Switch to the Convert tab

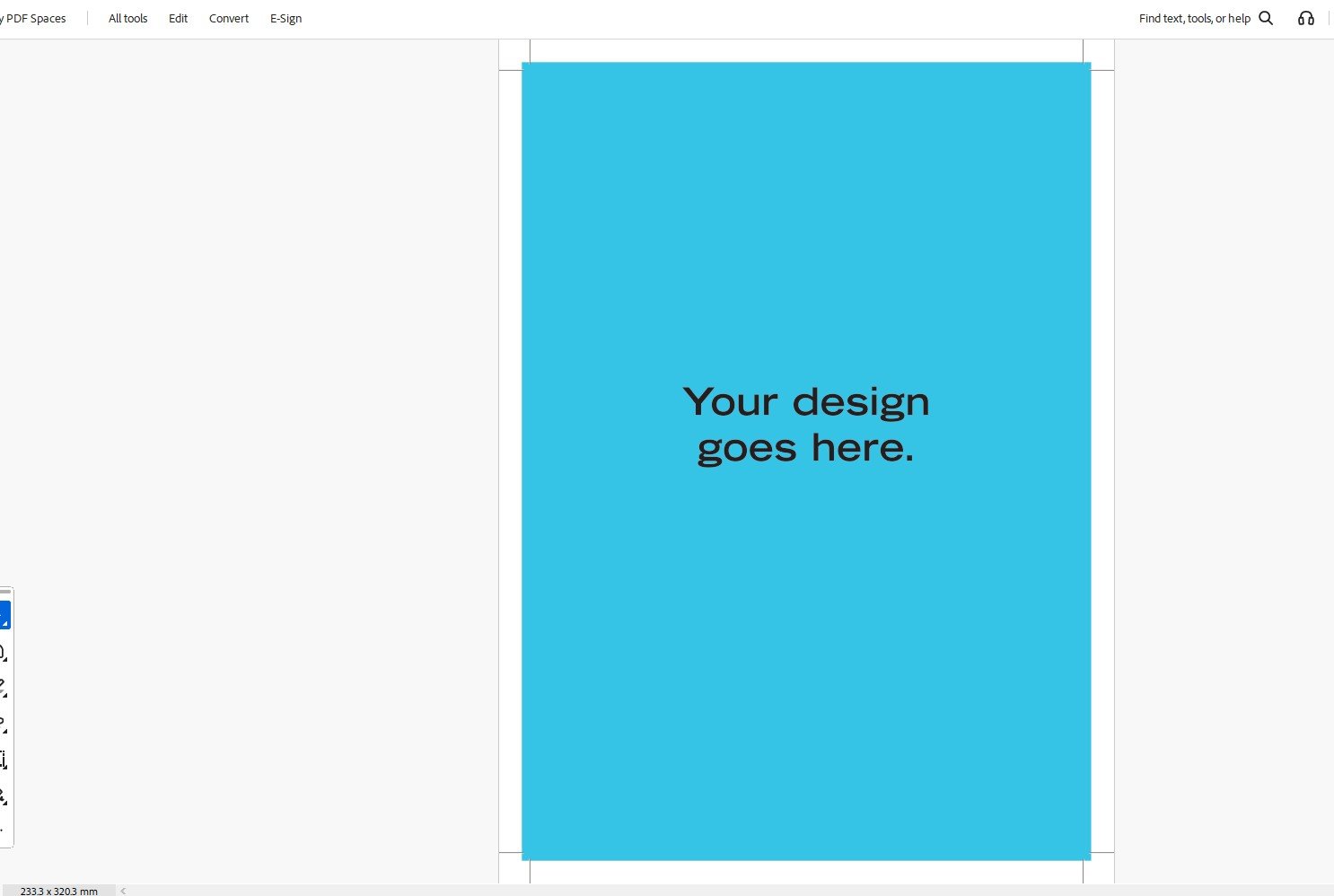(229, 18)
